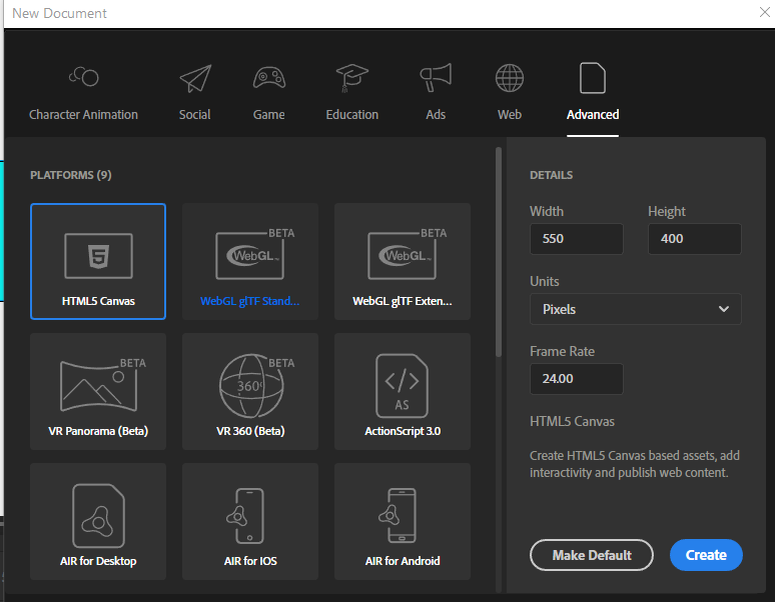The width and height of the screenshot is (775, 602).
Task: Select the Character Animation icon
Action: (x=84, y=77)
